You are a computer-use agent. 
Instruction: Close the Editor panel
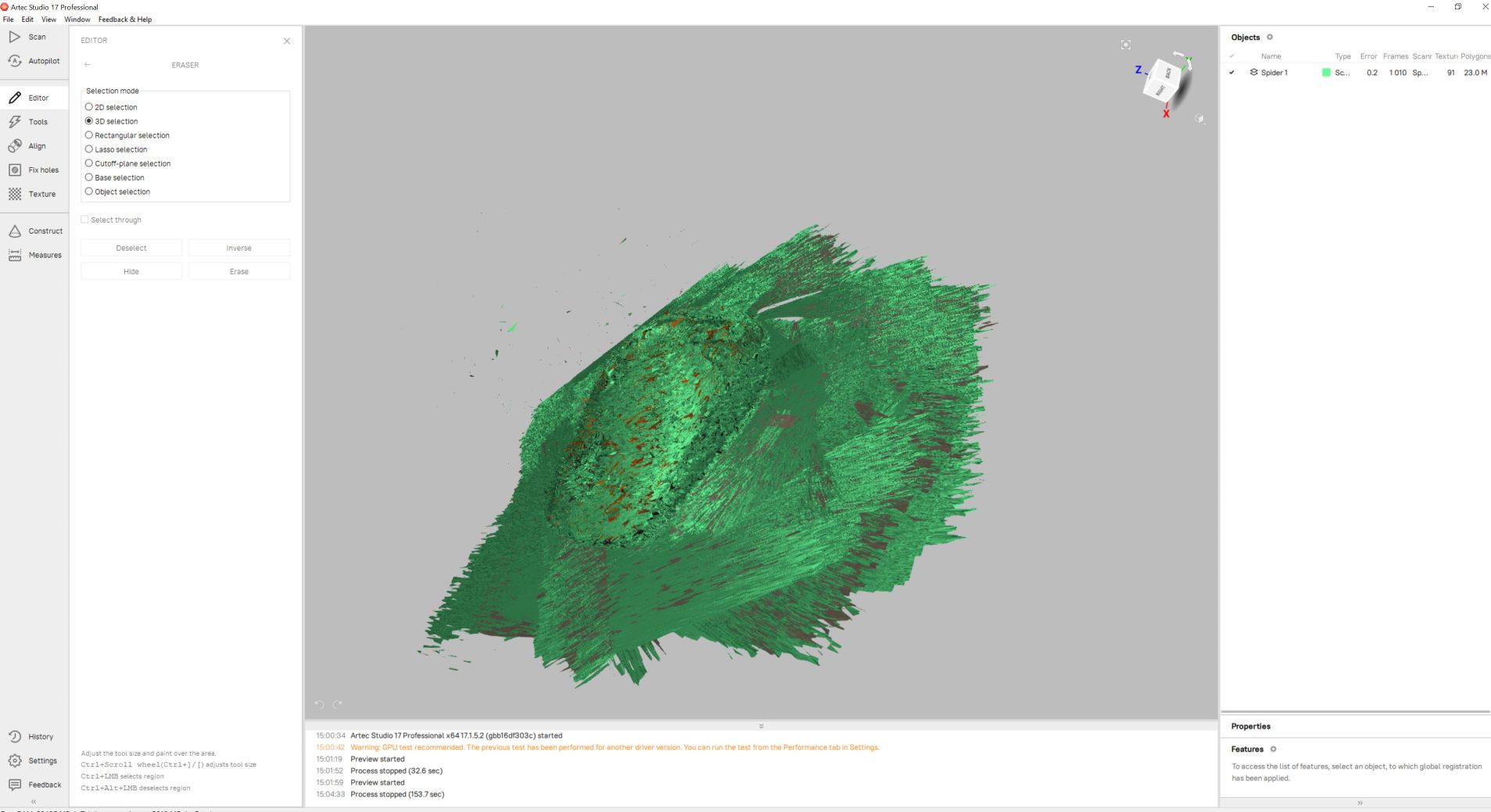click(x=287, y=41)
